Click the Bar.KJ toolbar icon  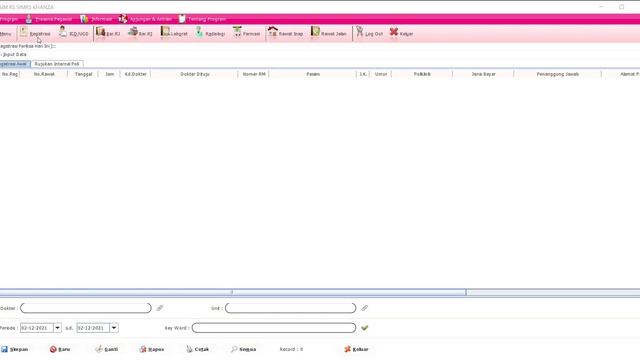(108, 33)
